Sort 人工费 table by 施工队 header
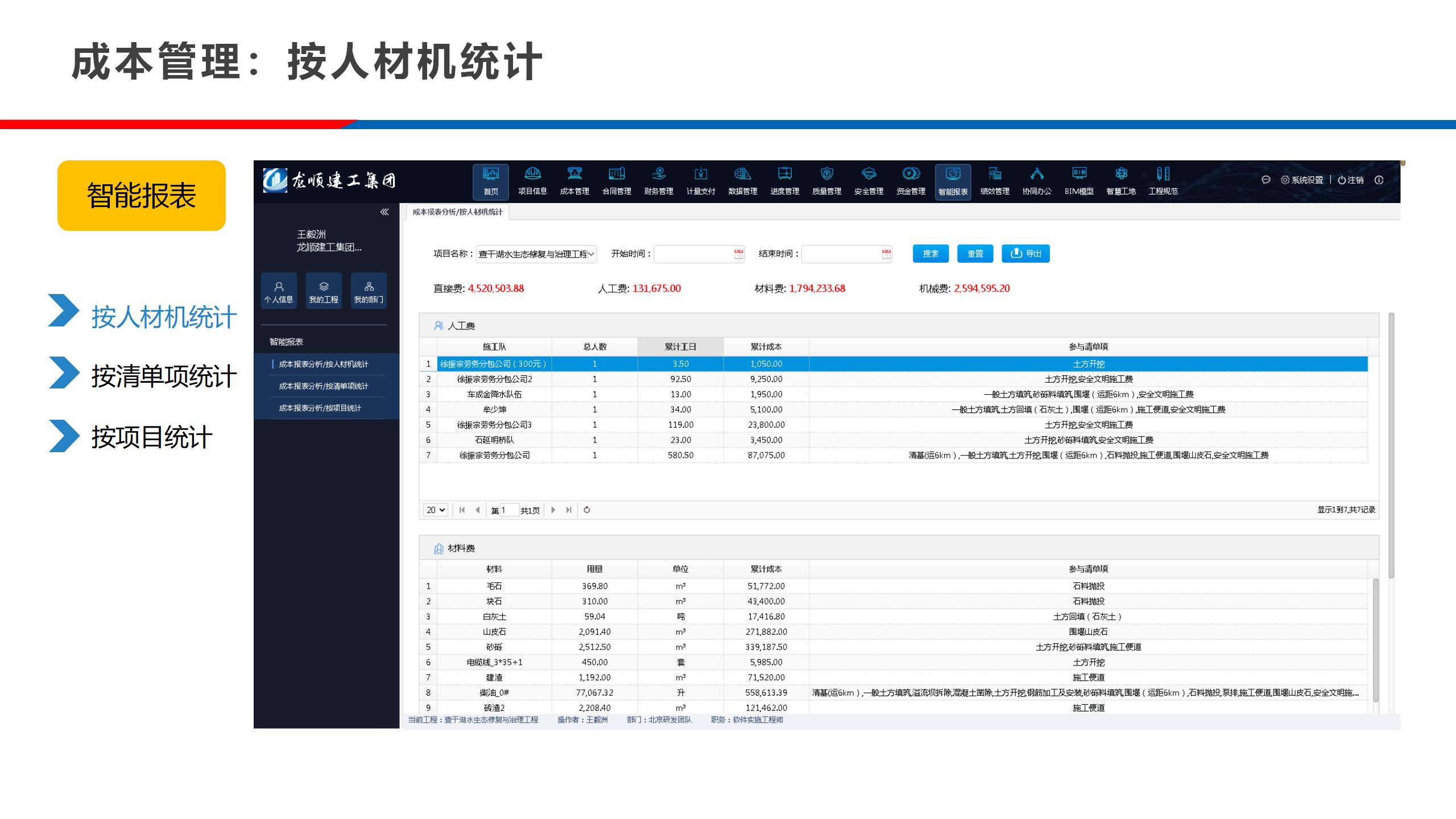 coord(494,346)
